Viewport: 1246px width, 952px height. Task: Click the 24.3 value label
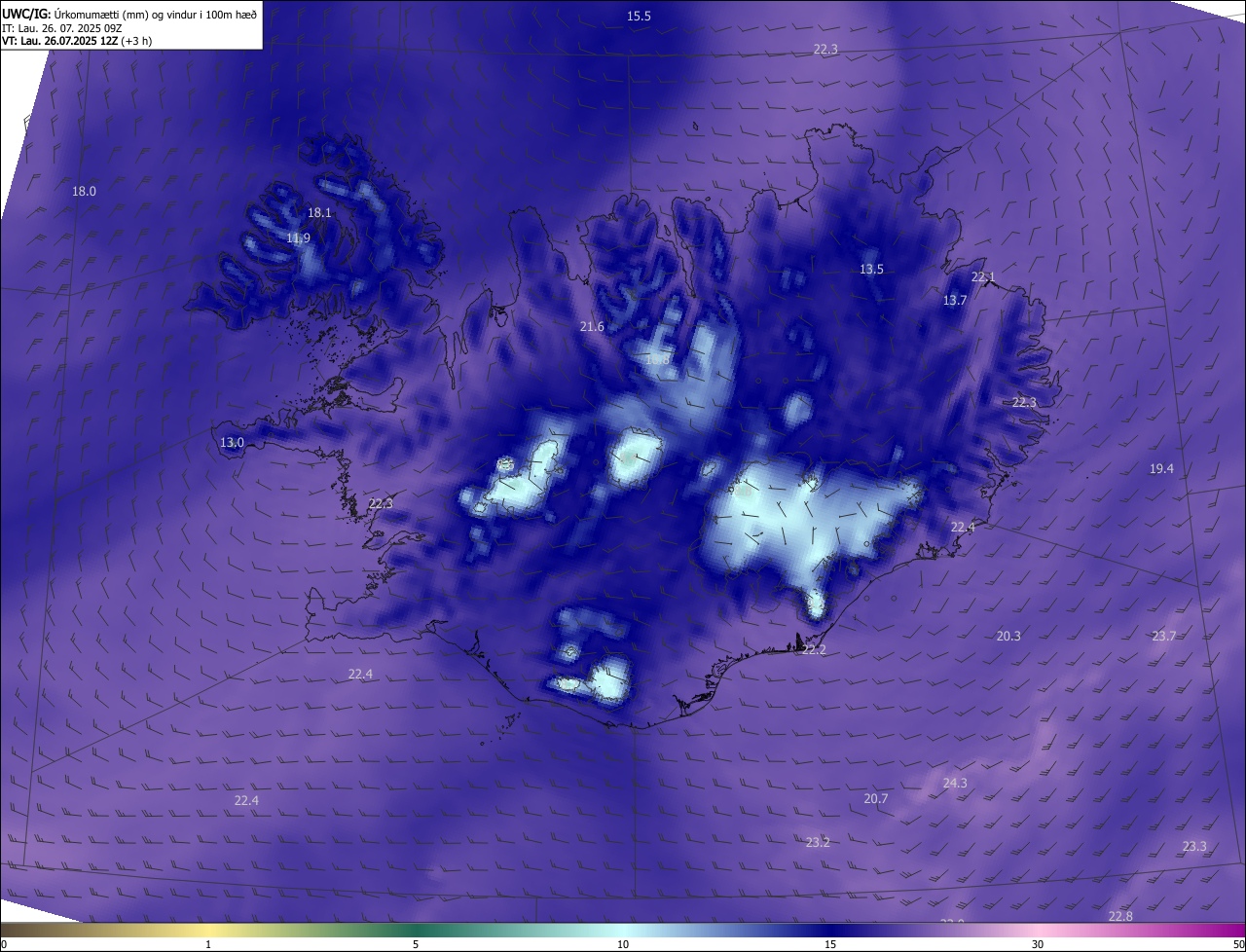955,783
